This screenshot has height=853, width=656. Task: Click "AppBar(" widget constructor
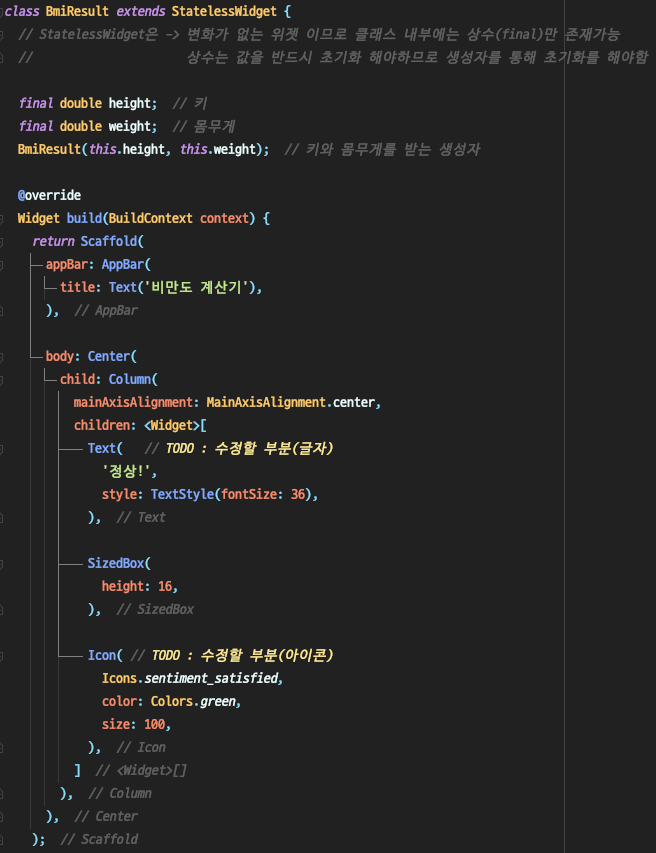(x=126, y=264)
